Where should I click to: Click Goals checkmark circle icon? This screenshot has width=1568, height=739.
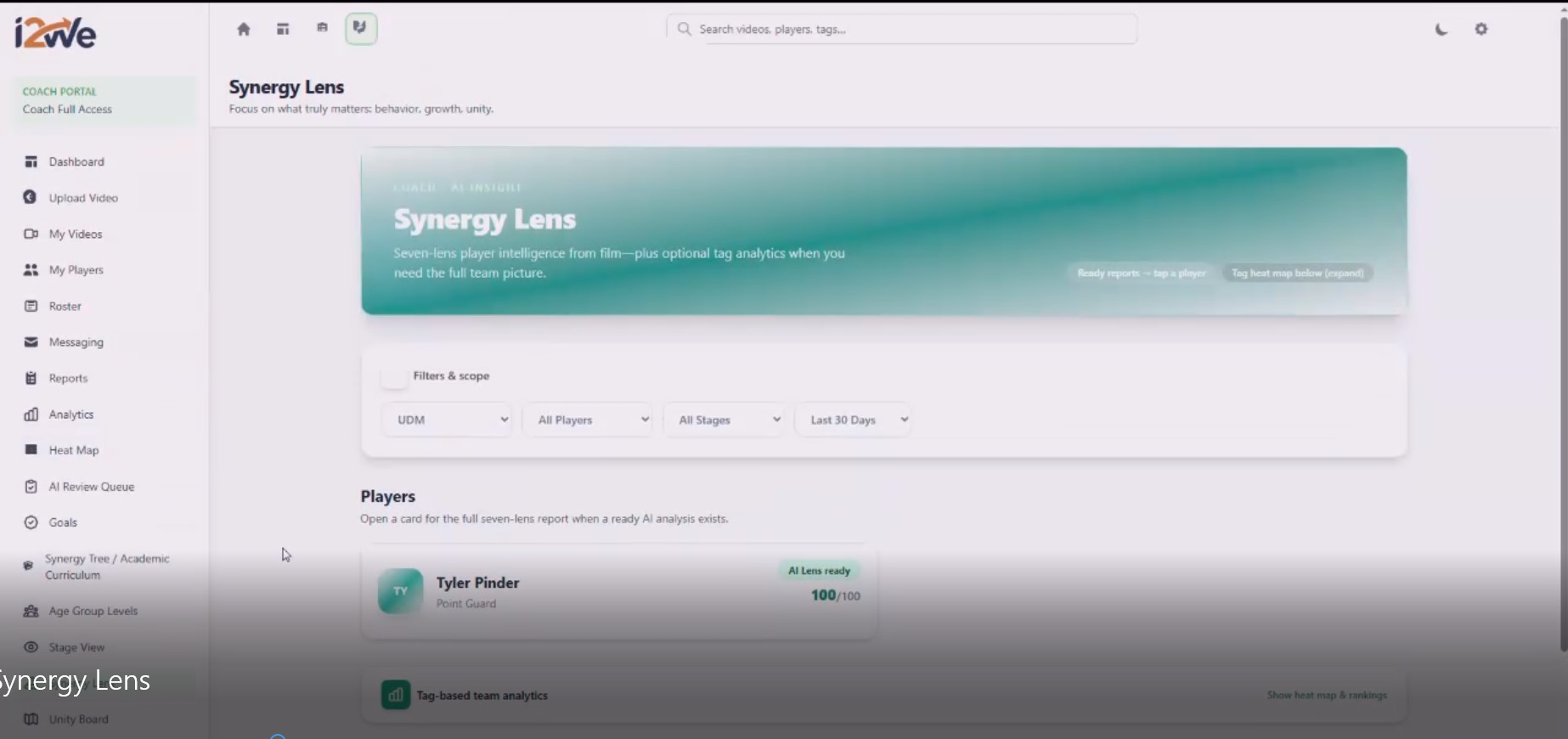[31, 522]
